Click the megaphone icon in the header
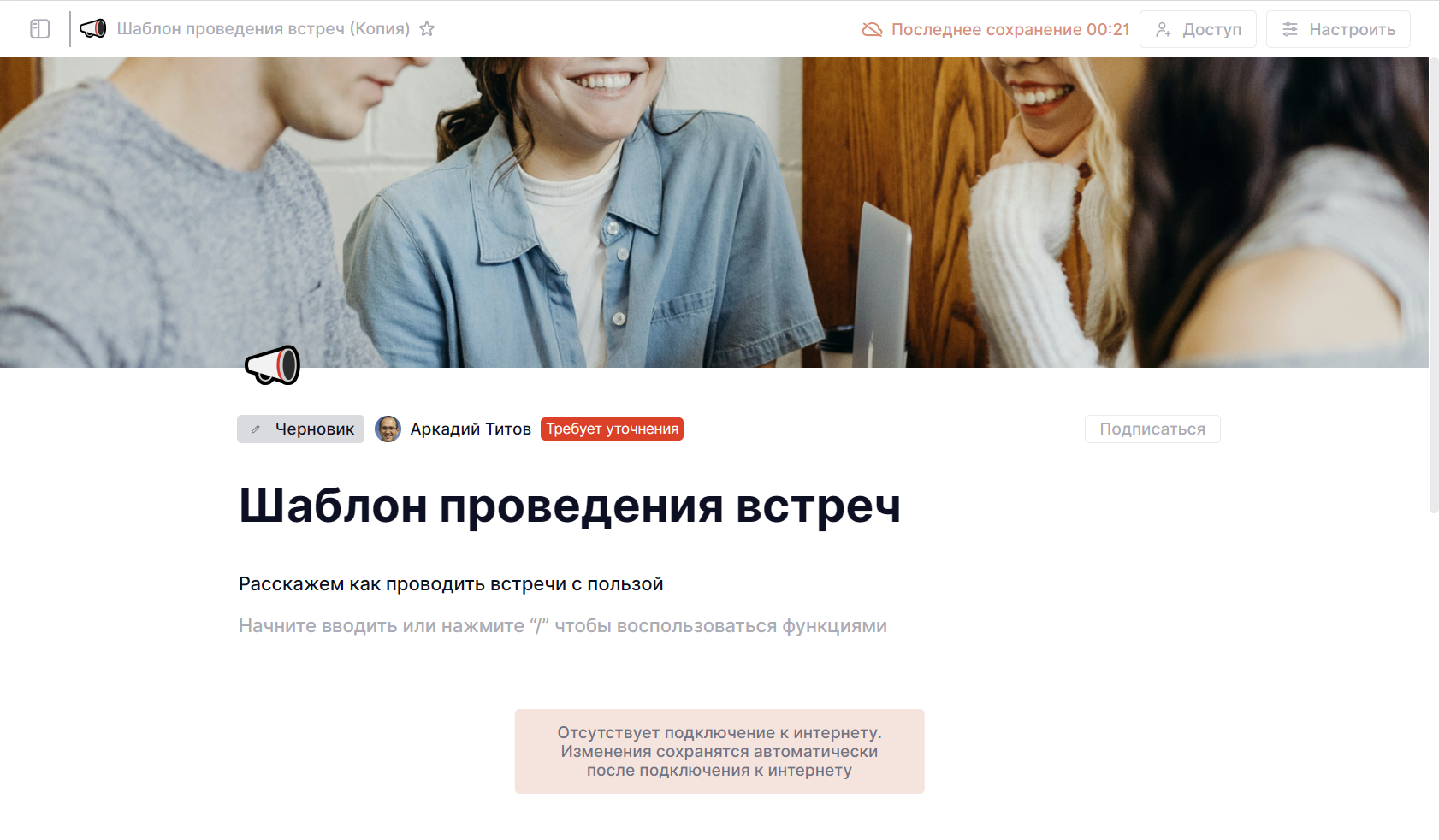Image resolution: width=1439 pixels, height=840 pixels. pyautogui.click(x=92, y=29)
